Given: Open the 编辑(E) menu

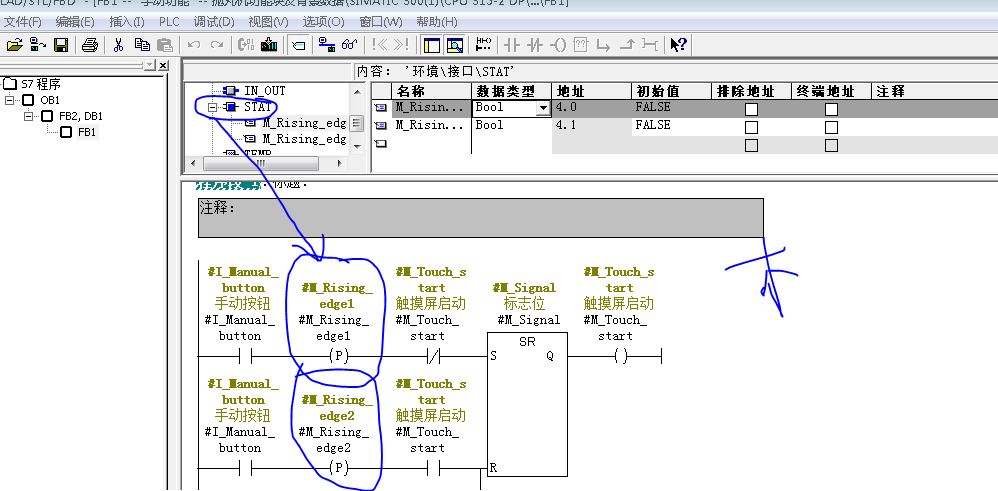Looking at the screenshot, I should tap(74, 22).
